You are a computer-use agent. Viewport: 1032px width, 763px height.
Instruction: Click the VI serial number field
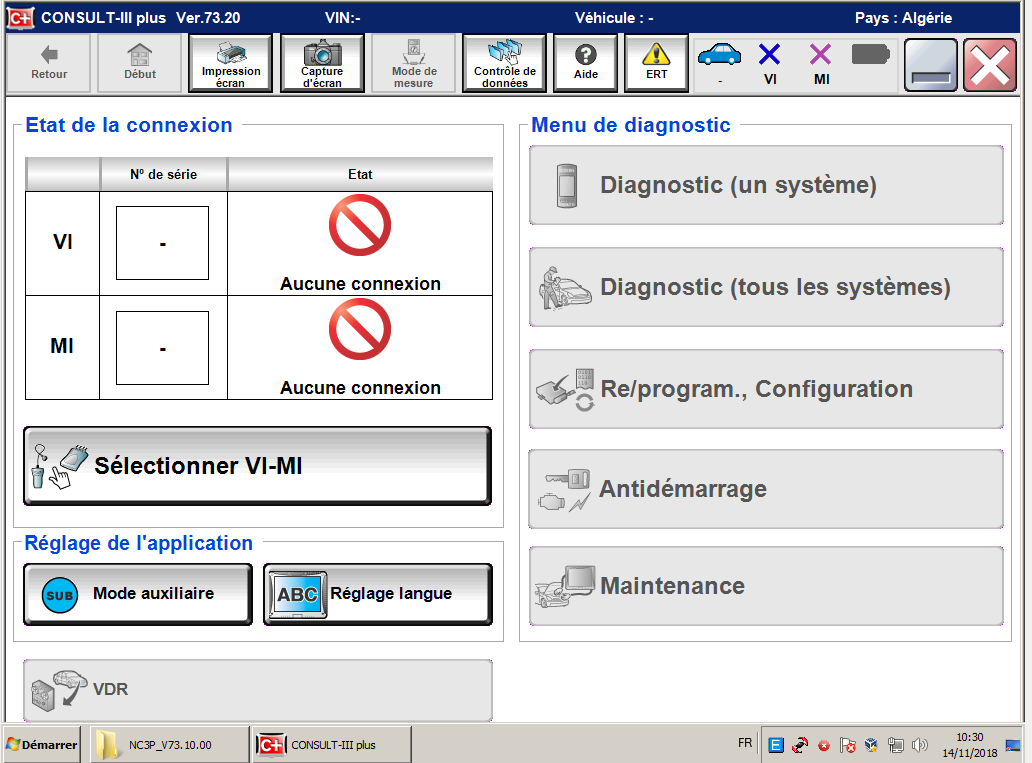pyautogui.click(x=163, y=243)
